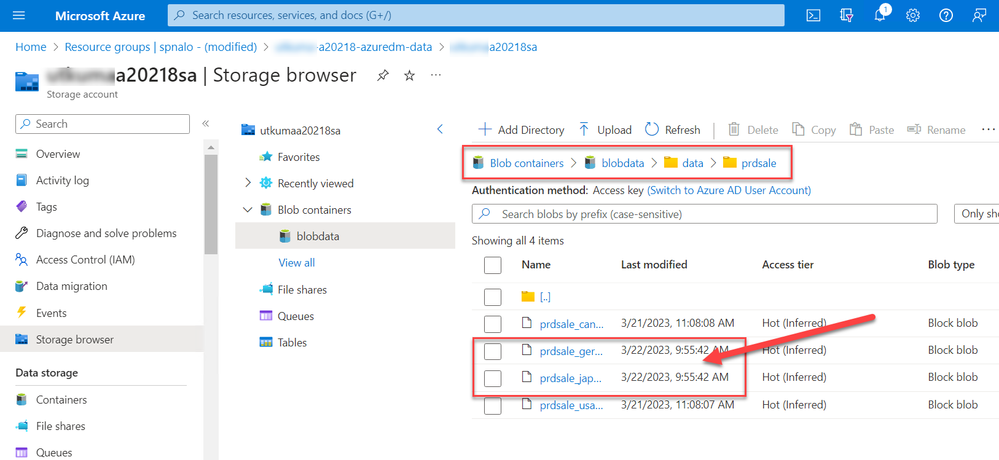999x460 pixels.
Task: Click the Rename toolbar button
Action: (x=936, y=130)
